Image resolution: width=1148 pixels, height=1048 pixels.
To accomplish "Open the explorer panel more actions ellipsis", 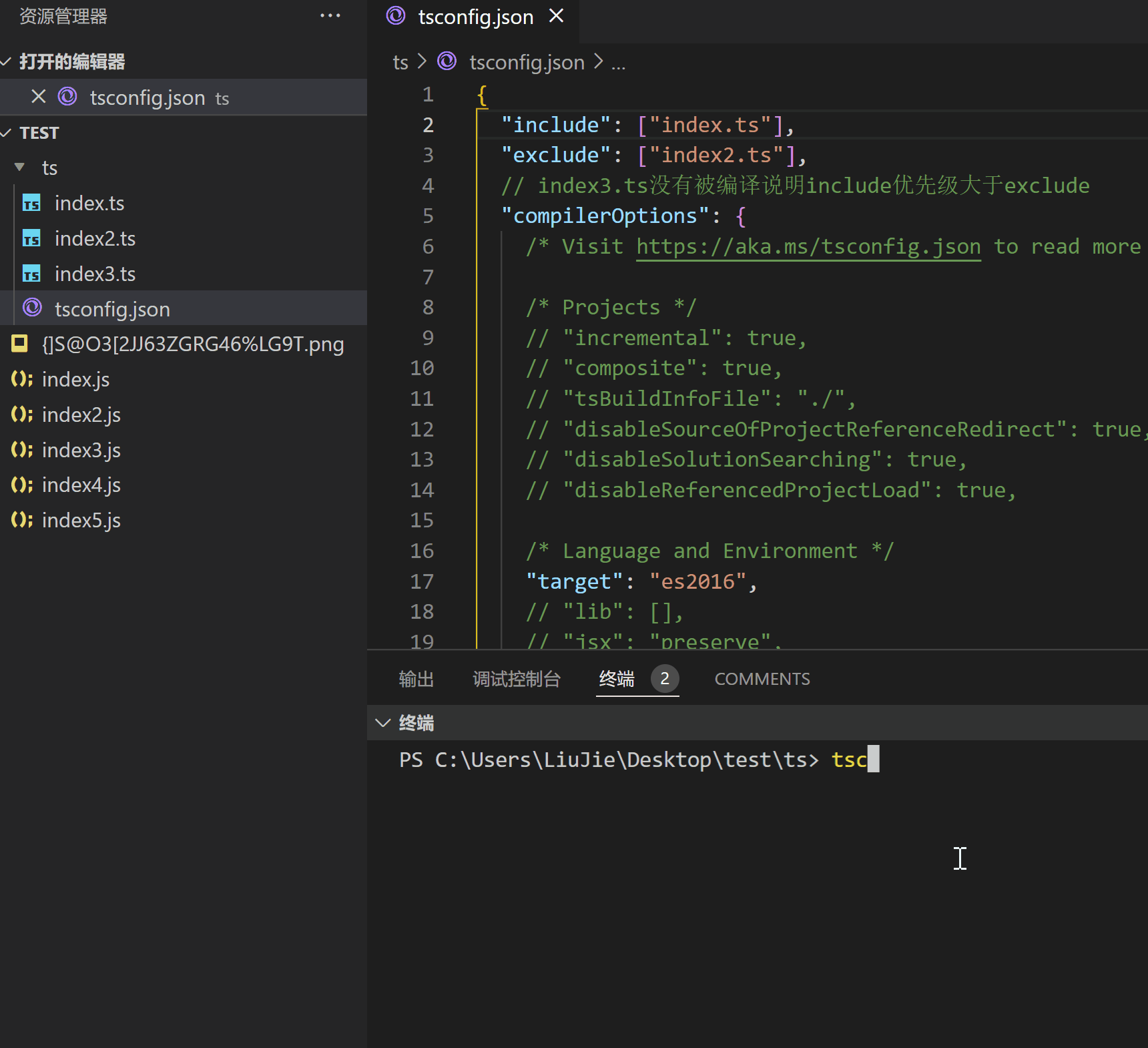I will point(330,15).
